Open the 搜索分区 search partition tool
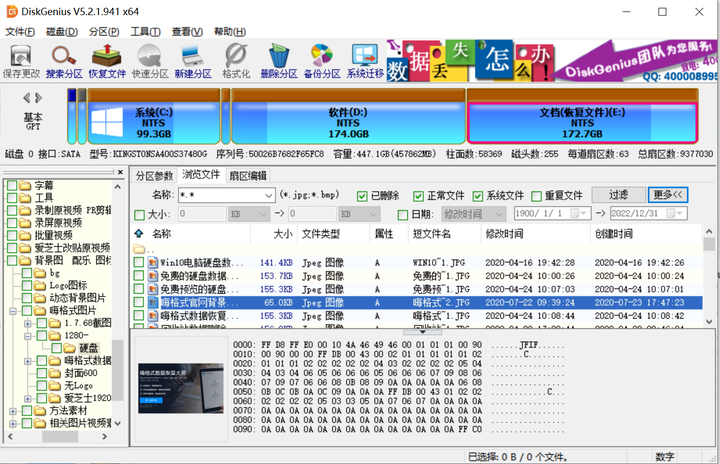Screen dimensions: 720x464 click(64, 61)
